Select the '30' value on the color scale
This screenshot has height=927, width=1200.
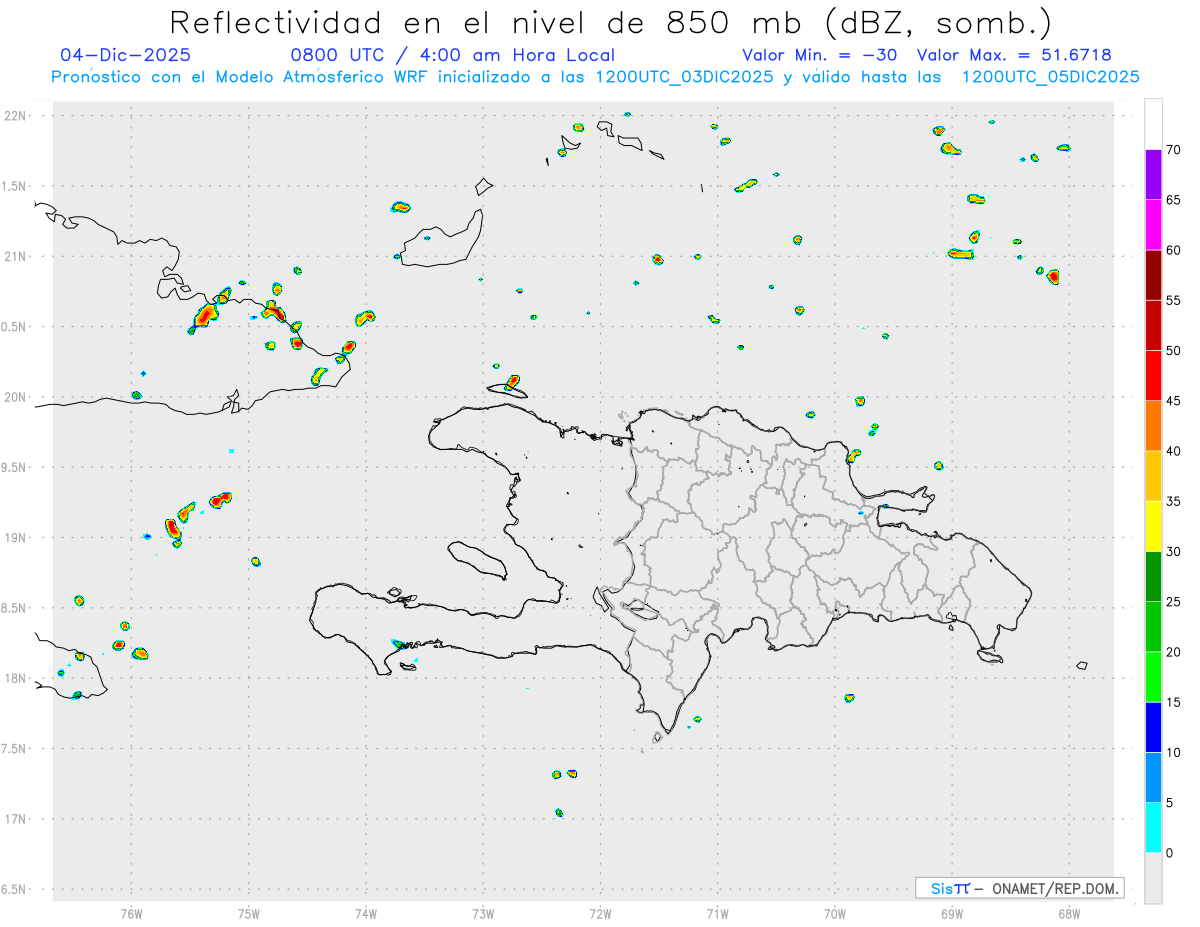[x=1173, y=552]
